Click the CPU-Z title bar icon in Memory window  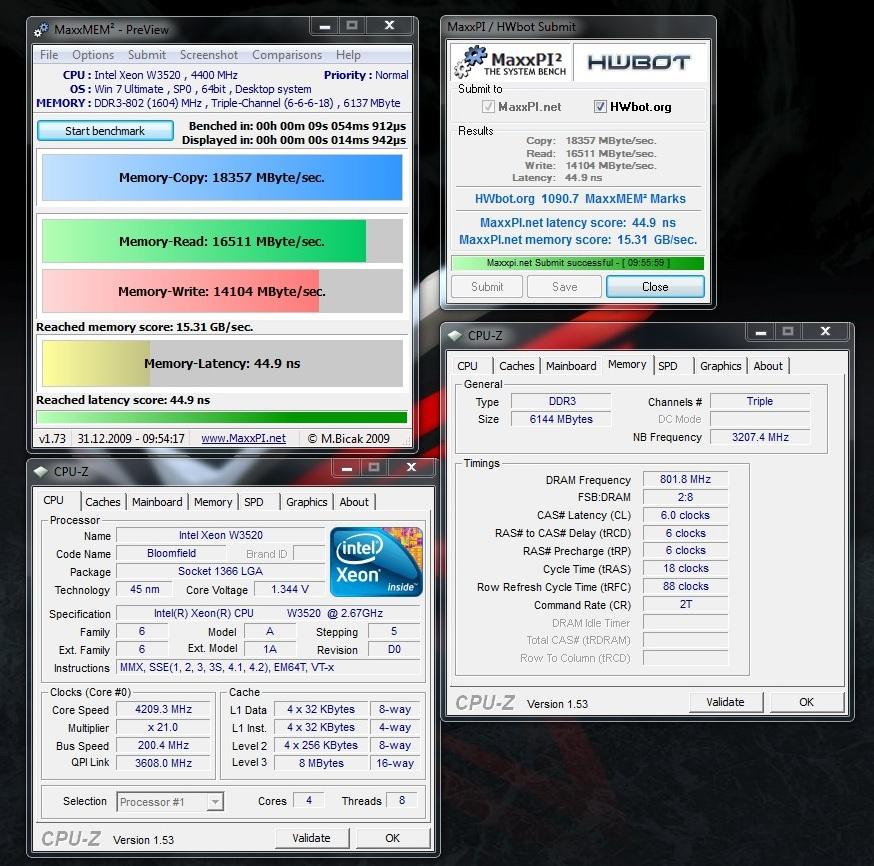pyautogui.click(x=455, y=335)
